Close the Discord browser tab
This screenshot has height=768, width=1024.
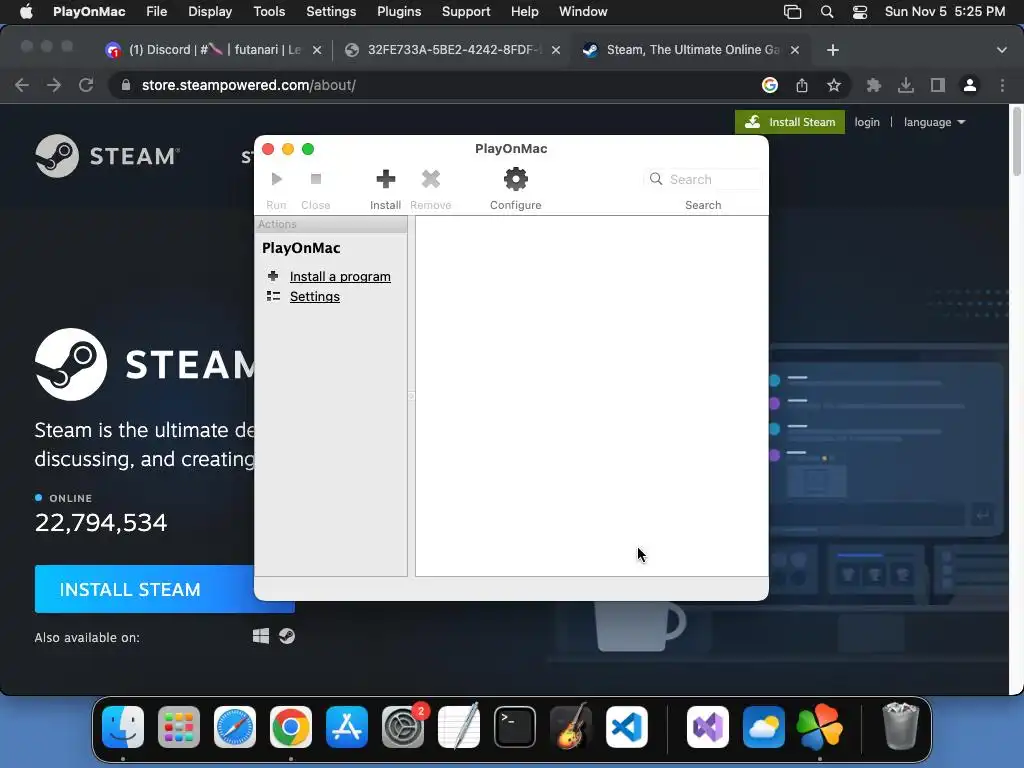click(317, 50)
